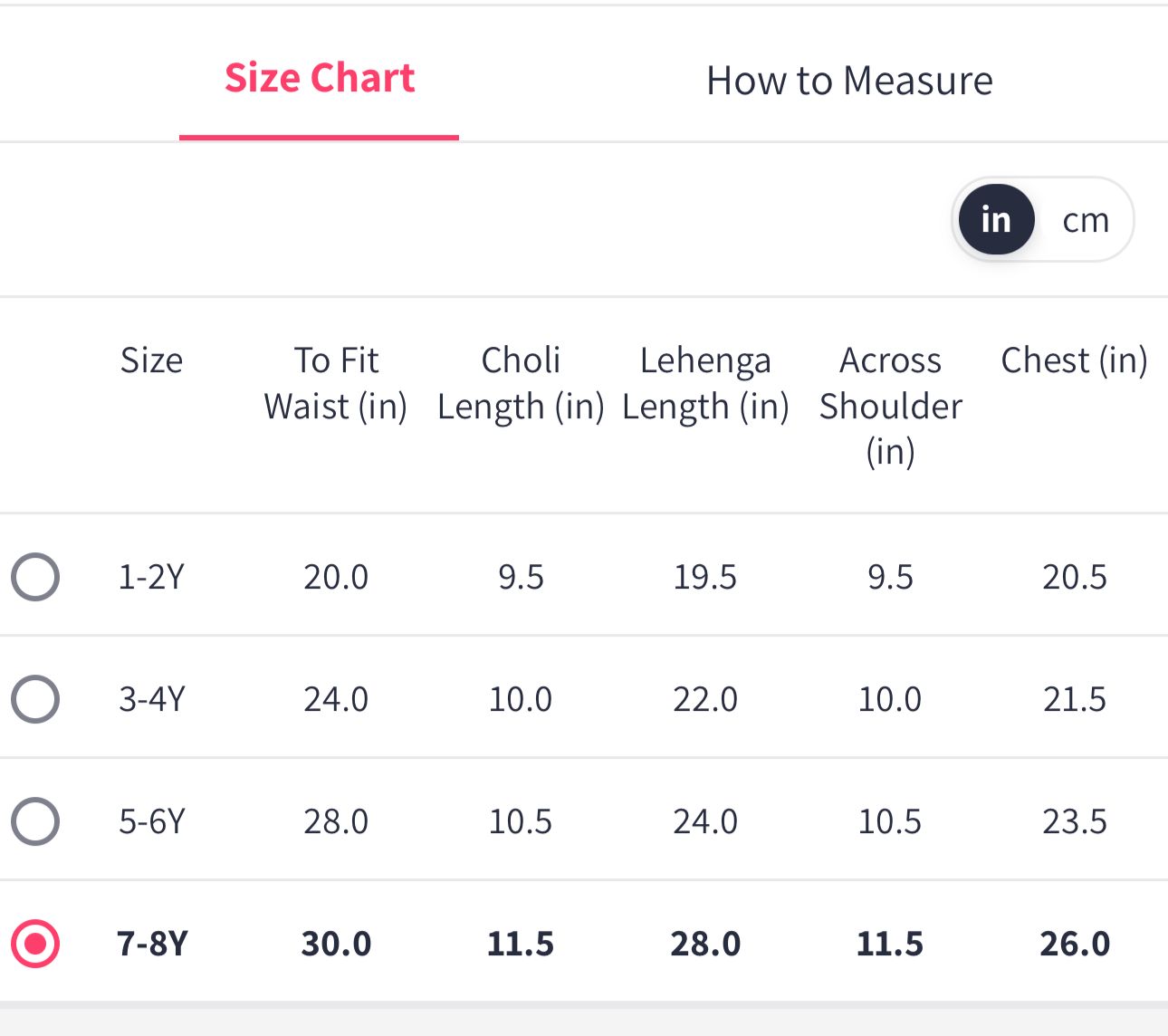Click the 3-4Y size label
This screenshot has width=1168, height=1036.
(151, 699)
